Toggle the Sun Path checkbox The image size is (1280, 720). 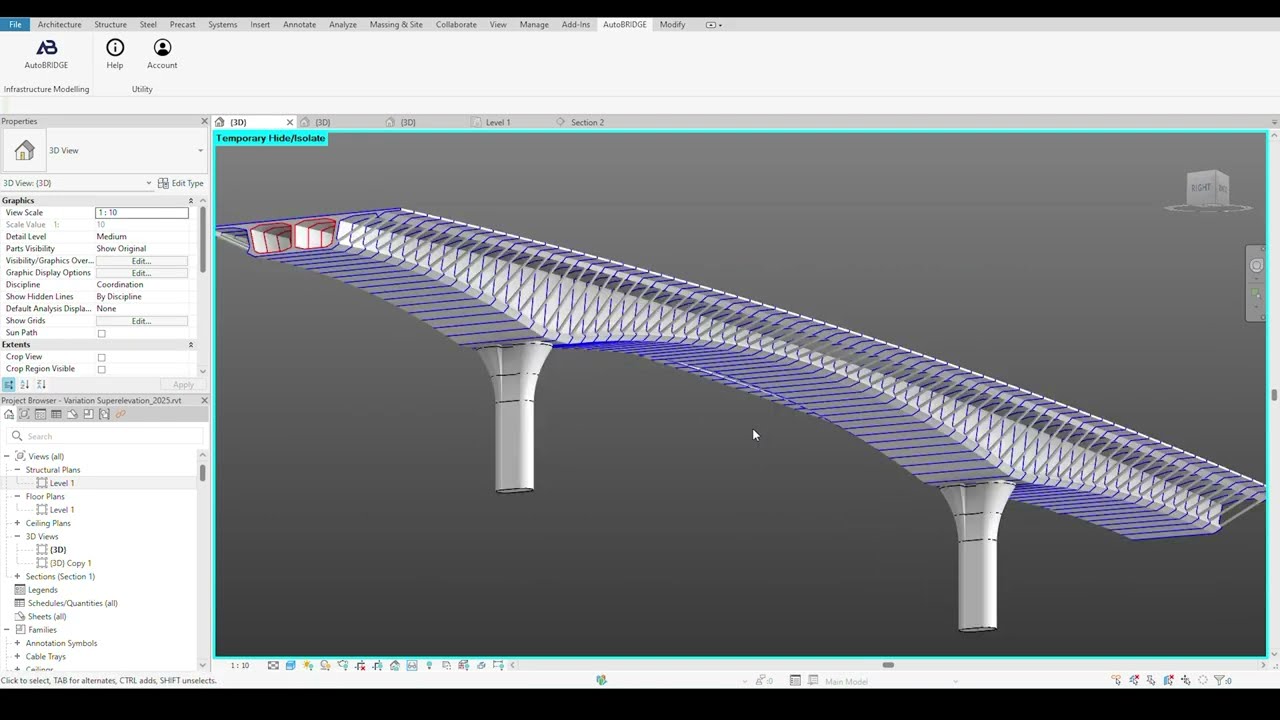point(101,333)
